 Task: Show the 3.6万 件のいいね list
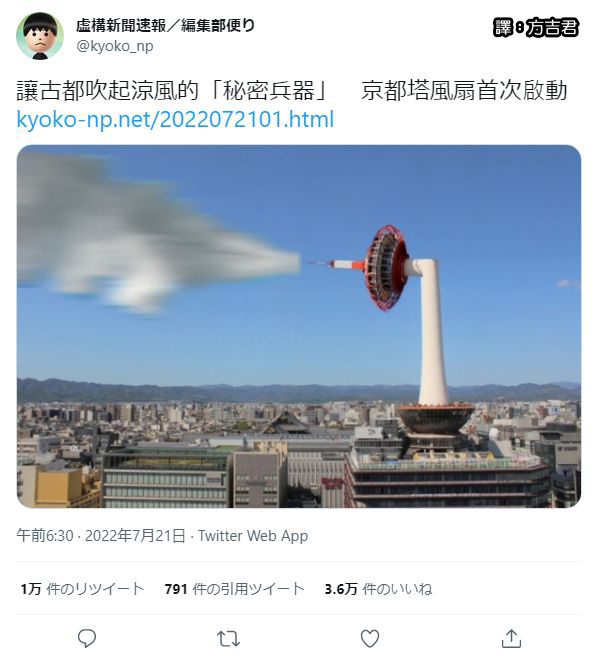pyautogui.click(x=378, y=589)
